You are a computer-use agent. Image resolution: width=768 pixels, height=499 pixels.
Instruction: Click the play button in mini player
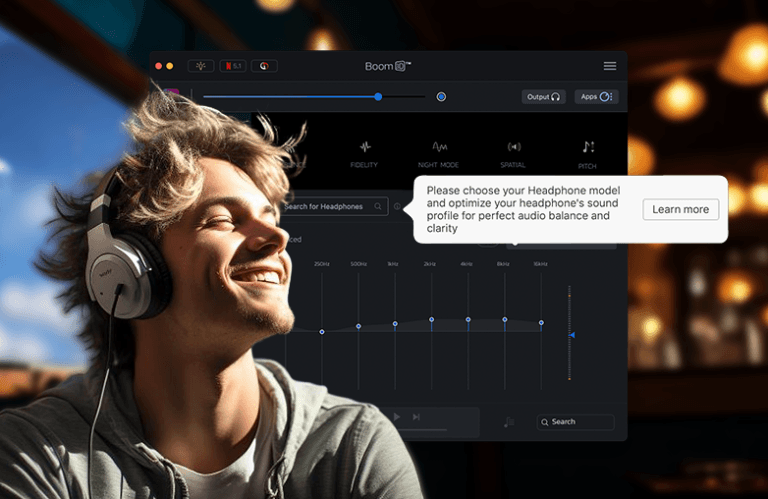click(x=397, y=417)
